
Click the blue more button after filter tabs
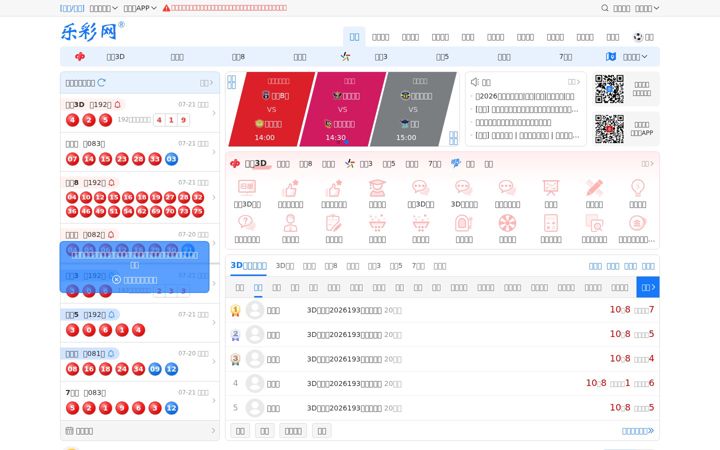click(648, 287)
